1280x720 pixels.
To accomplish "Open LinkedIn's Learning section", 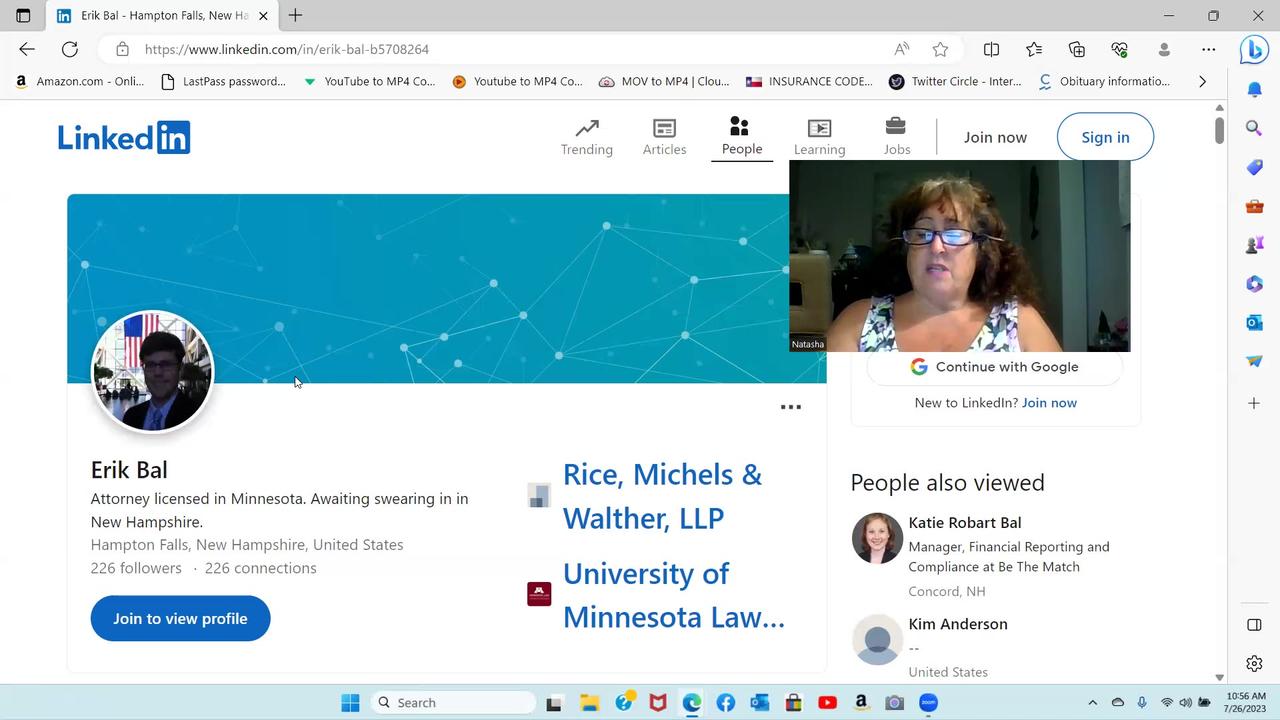I will click(x=819, y=136).
